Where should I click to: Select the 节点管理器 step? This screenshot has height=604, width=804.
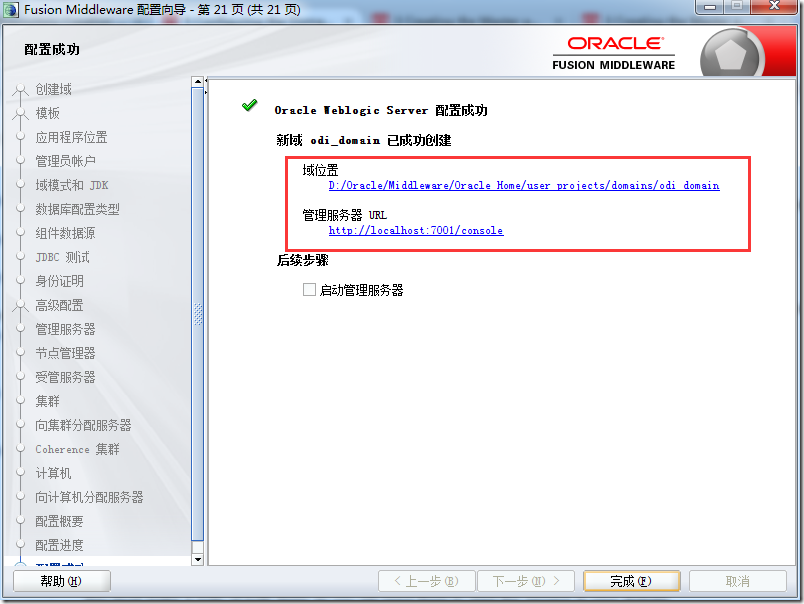click(x=65, y=353)
